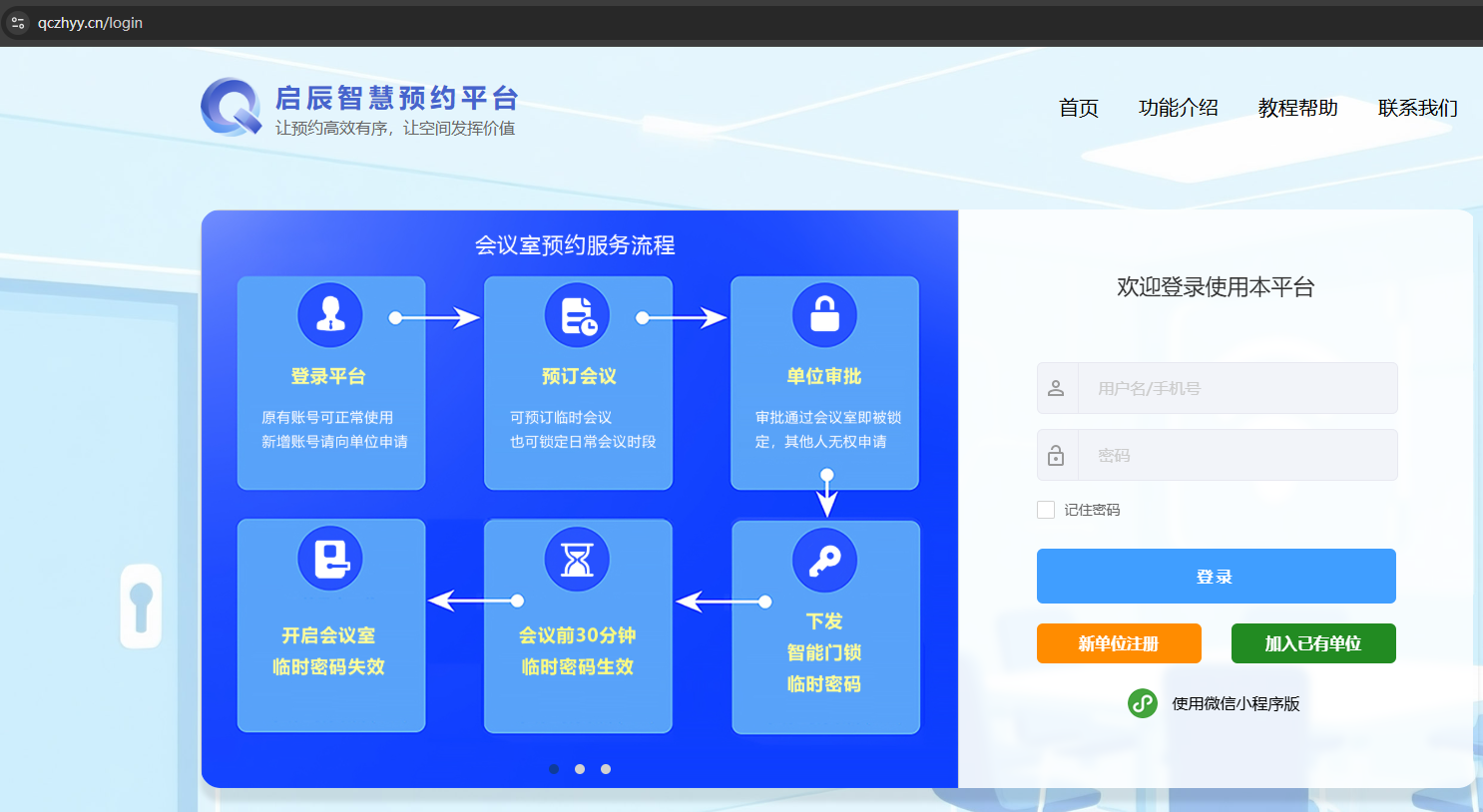Toggle the 记住密码 checkbox
The image size is (1483, 812).
1046,510
